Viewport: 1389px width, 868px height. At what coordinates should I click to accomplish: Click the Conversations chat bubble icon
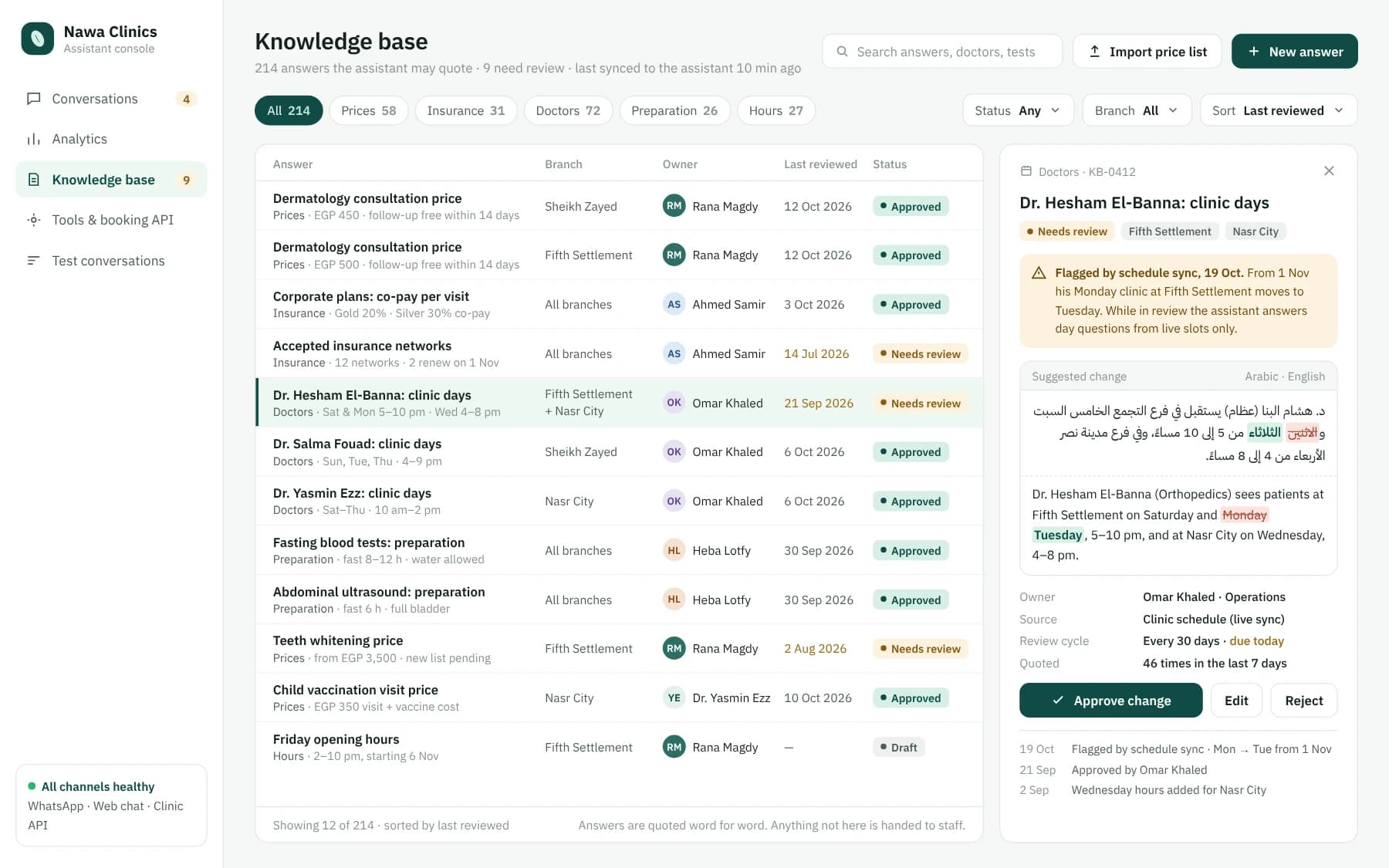pos(33,99)
